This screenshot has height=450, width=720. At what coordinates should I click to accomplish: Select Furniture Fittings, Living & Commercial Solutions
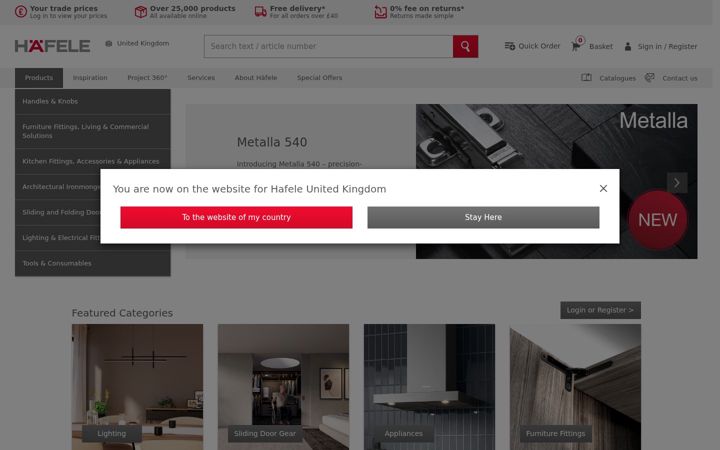[93, 131]
